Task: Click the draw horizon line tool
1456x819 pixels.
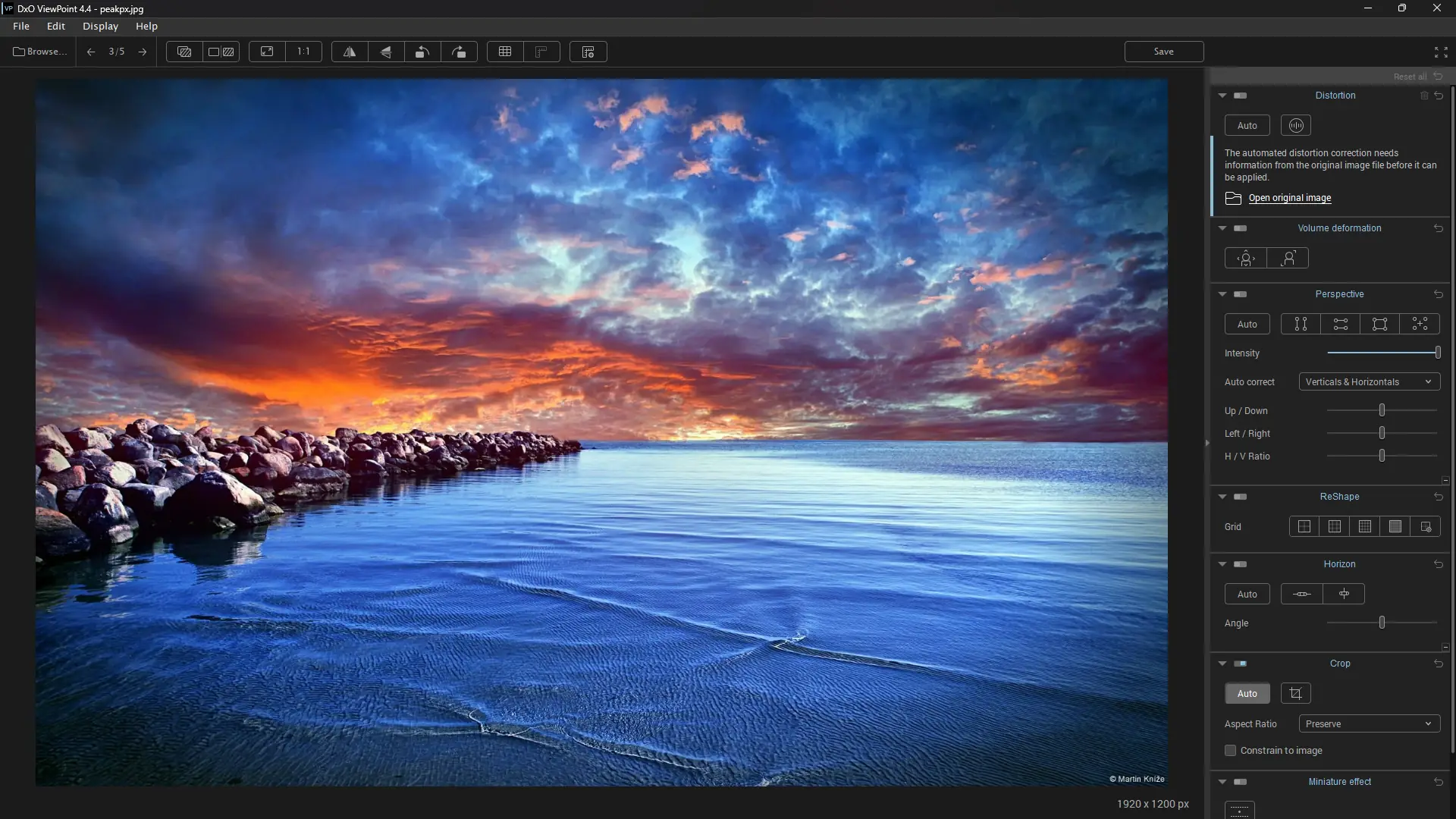Action: (x=1301, y=594)
